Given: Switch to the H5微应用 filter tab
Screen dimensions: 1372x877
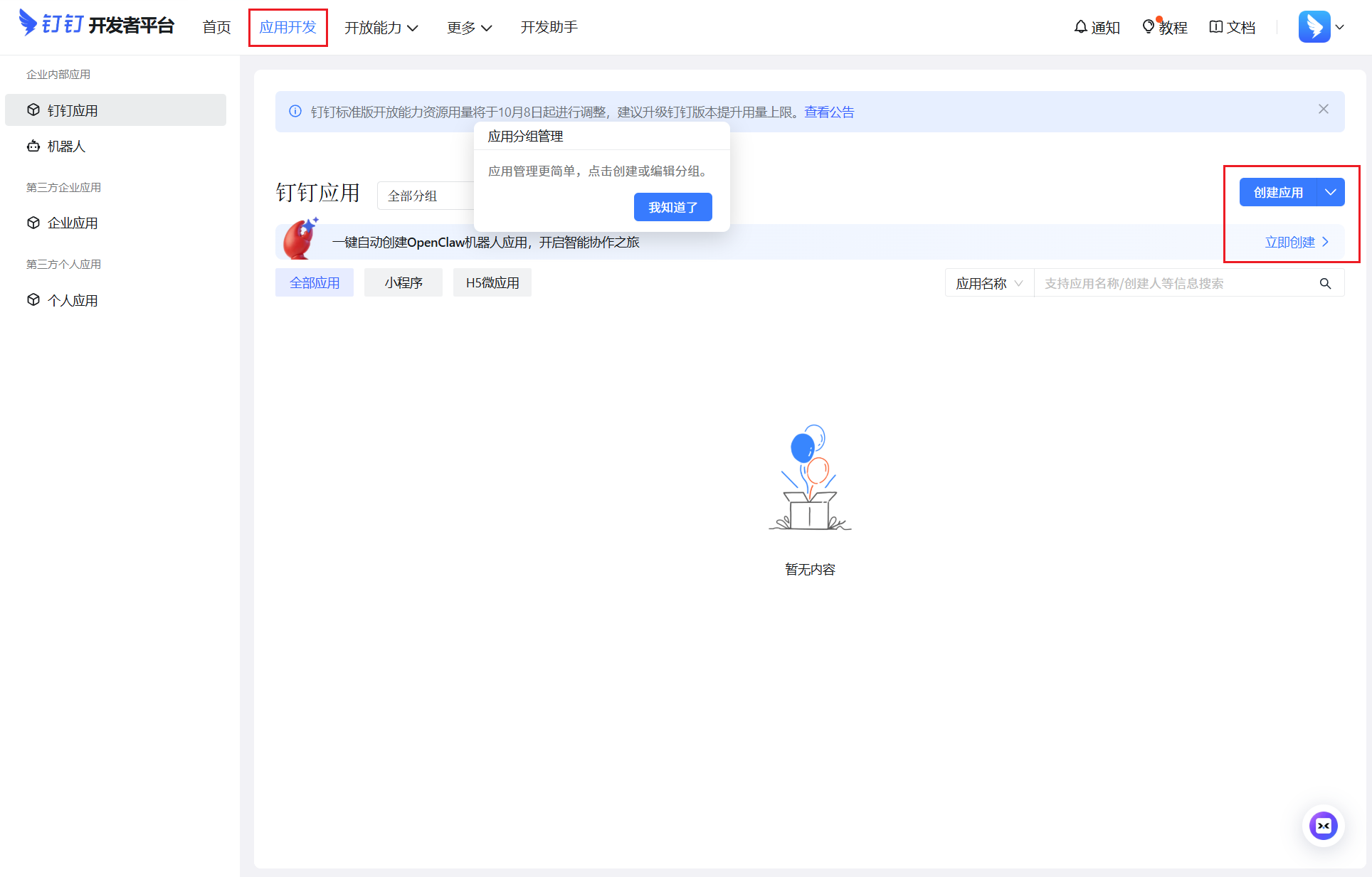Looking at the screenshot, I should click(x=492, y=282).
